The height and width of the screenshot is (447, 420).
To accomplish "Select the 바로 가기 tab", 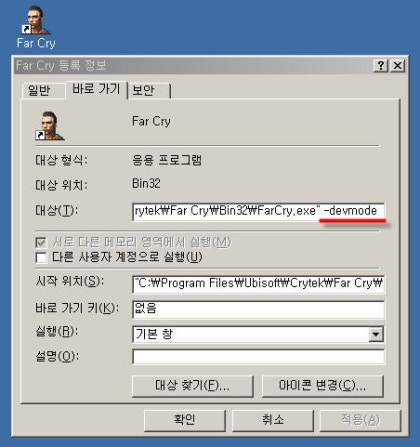I will (x=96, y=89).
